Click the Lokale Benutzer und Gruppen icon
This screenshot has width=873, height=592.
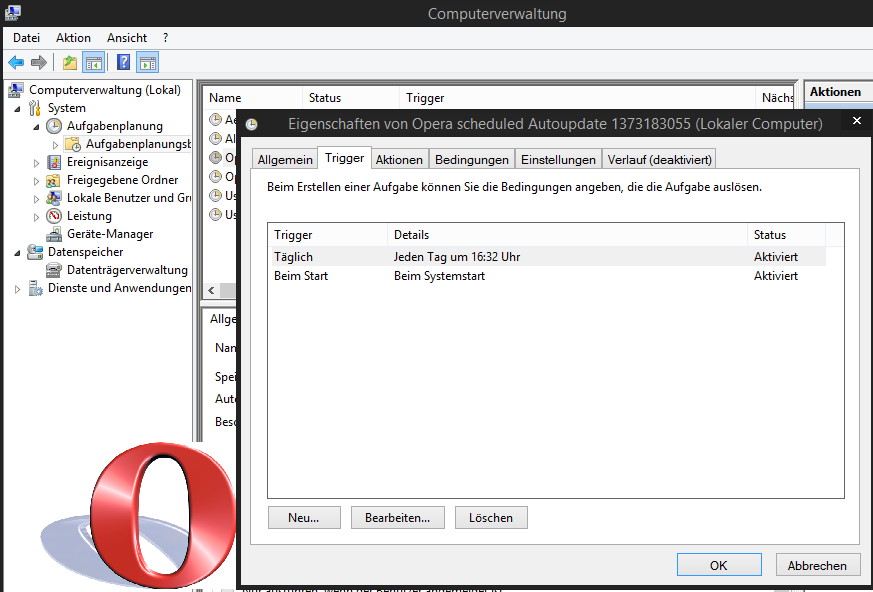tap(54, 198)
